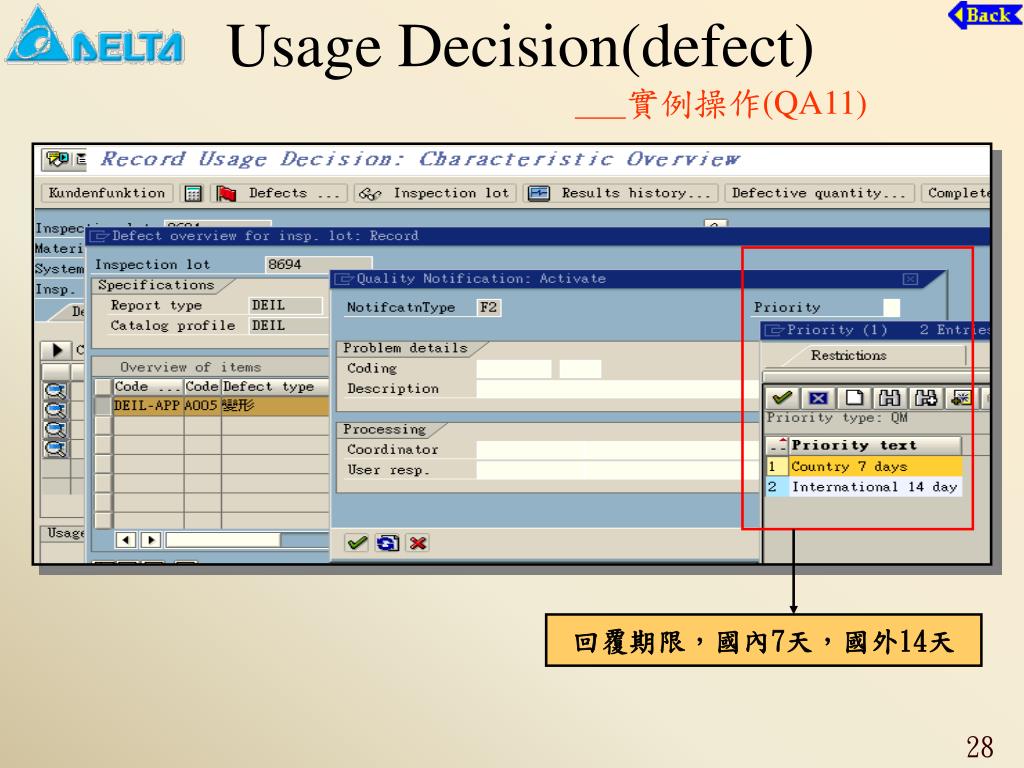
Task: Accept priority selection with green check
Action: (782, 398)
